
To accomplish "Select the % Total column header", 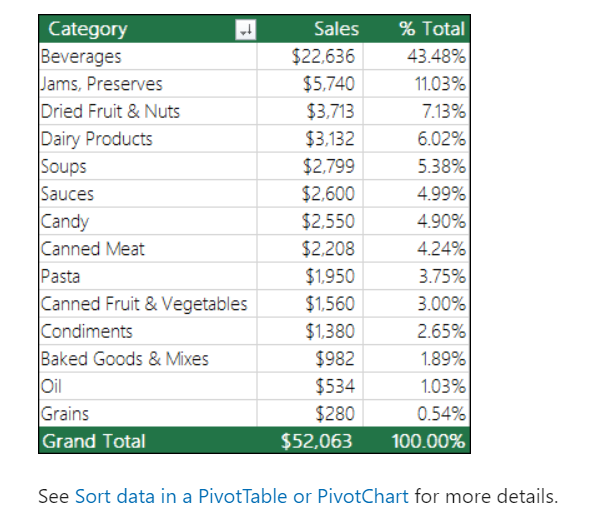I will click(x=416, y=29).
